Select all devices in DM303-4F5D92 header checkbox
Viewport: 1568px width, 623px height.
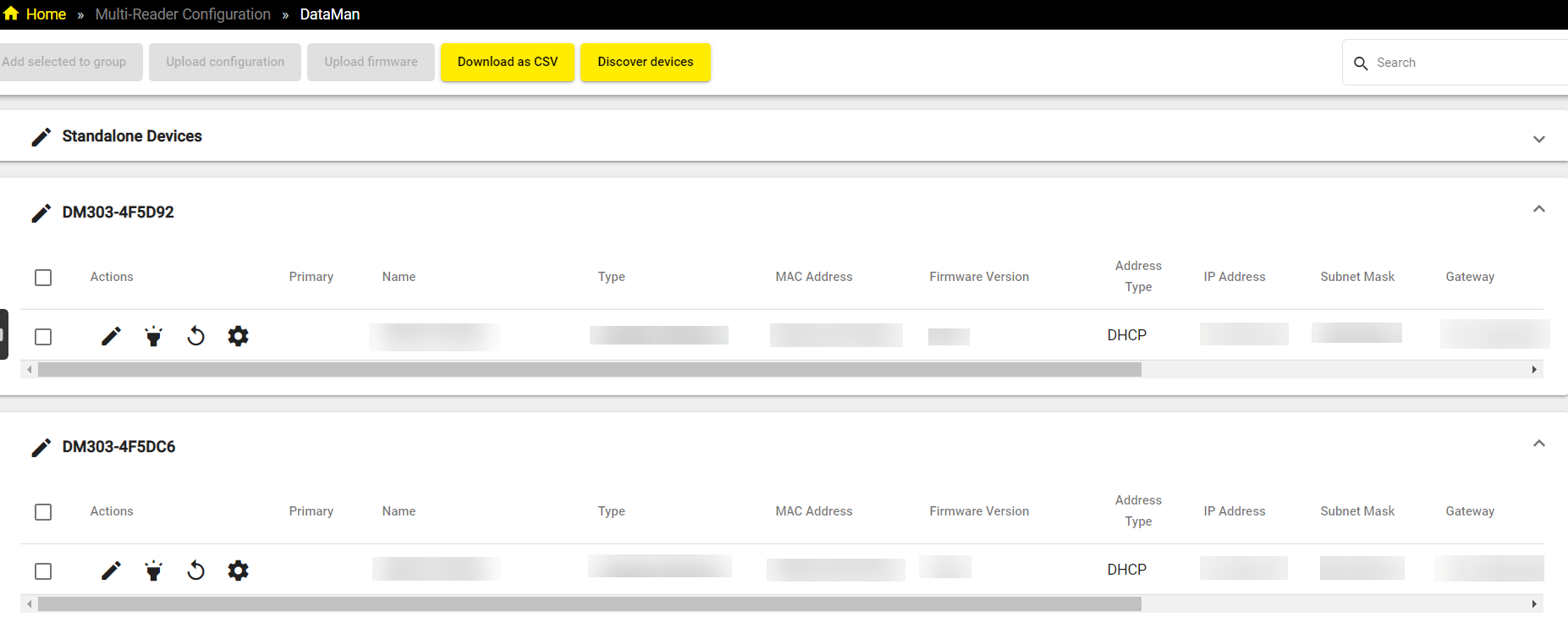43,278
